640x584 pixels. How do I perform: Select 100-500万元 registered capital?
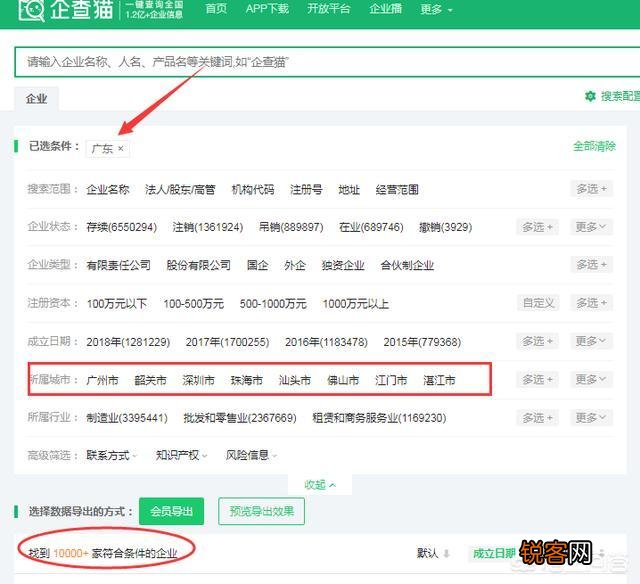(x=193, y=304)
